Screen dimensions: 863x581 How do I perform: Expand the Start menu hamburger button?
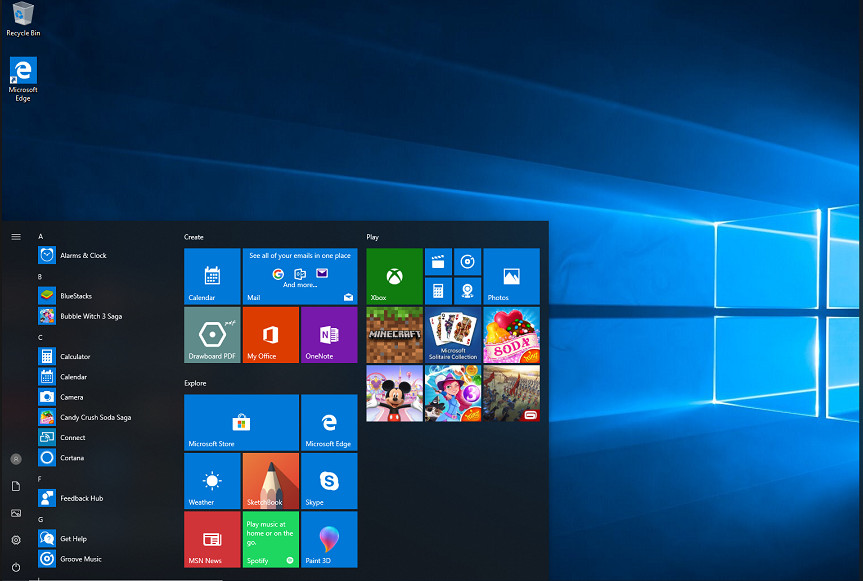16,237
